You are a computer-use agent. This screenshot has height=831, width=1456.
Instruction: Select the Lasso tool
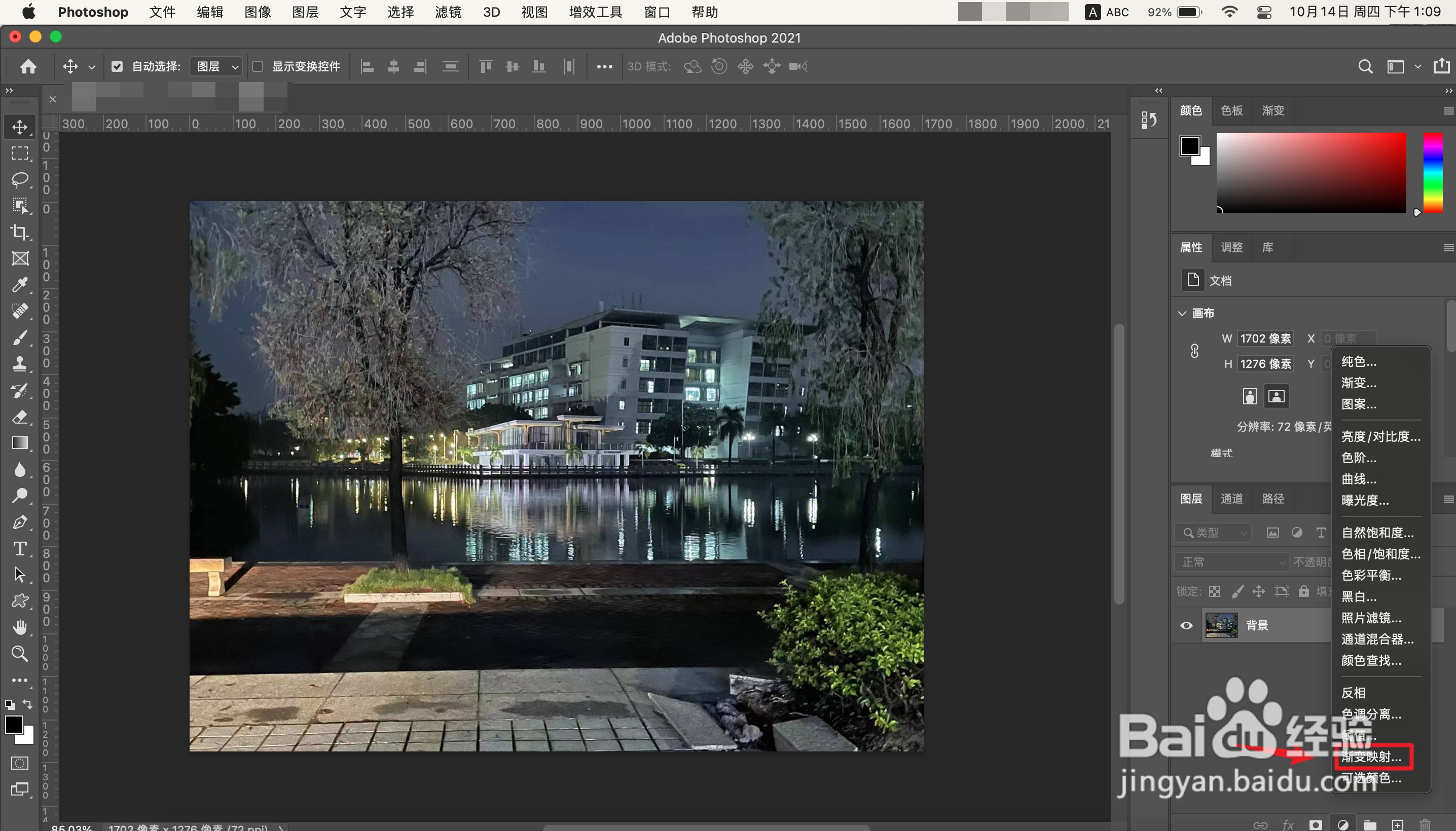(20, 179)
